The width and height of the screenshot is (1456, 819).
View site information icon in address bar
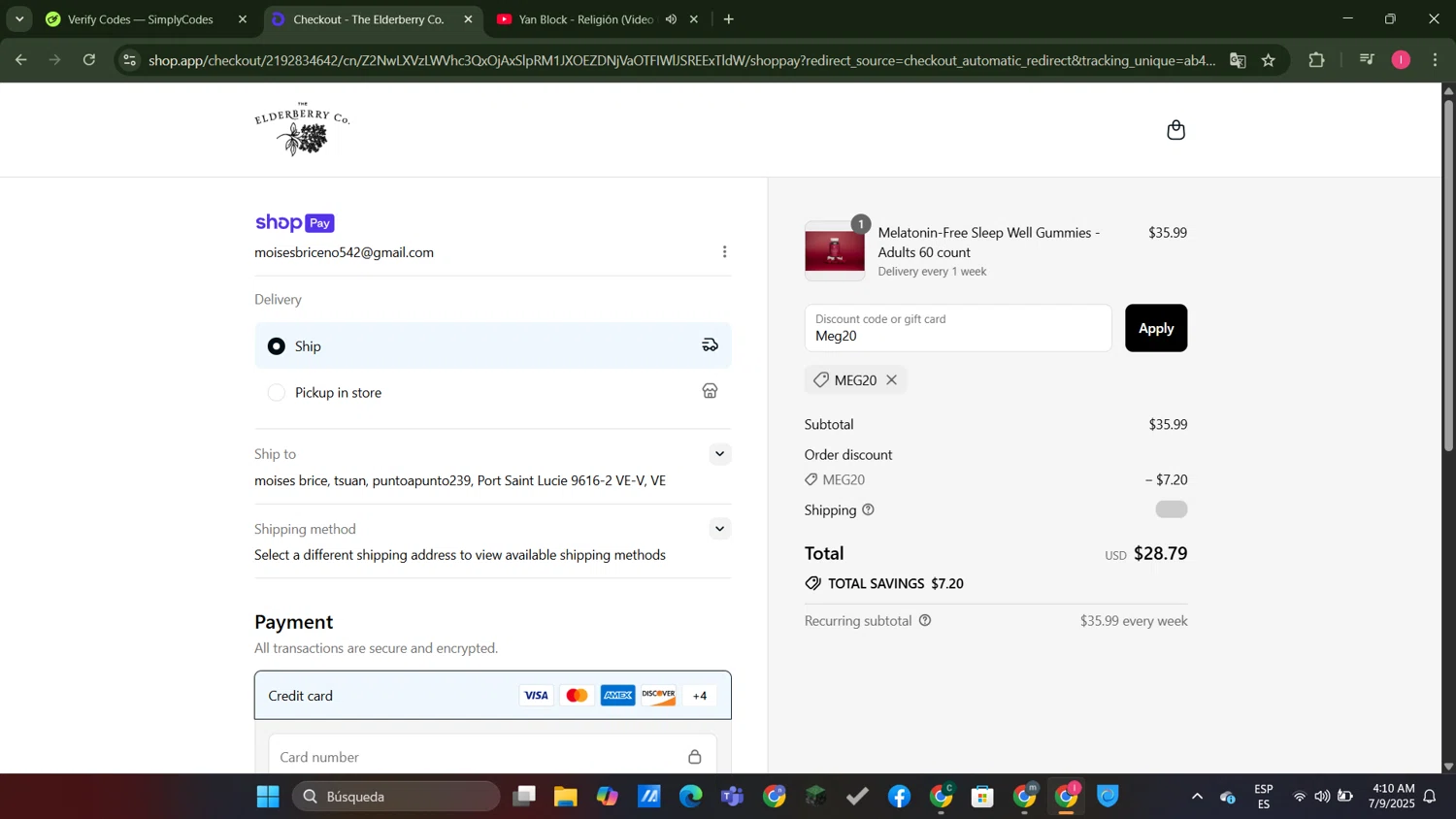click(x=130, y=60)
